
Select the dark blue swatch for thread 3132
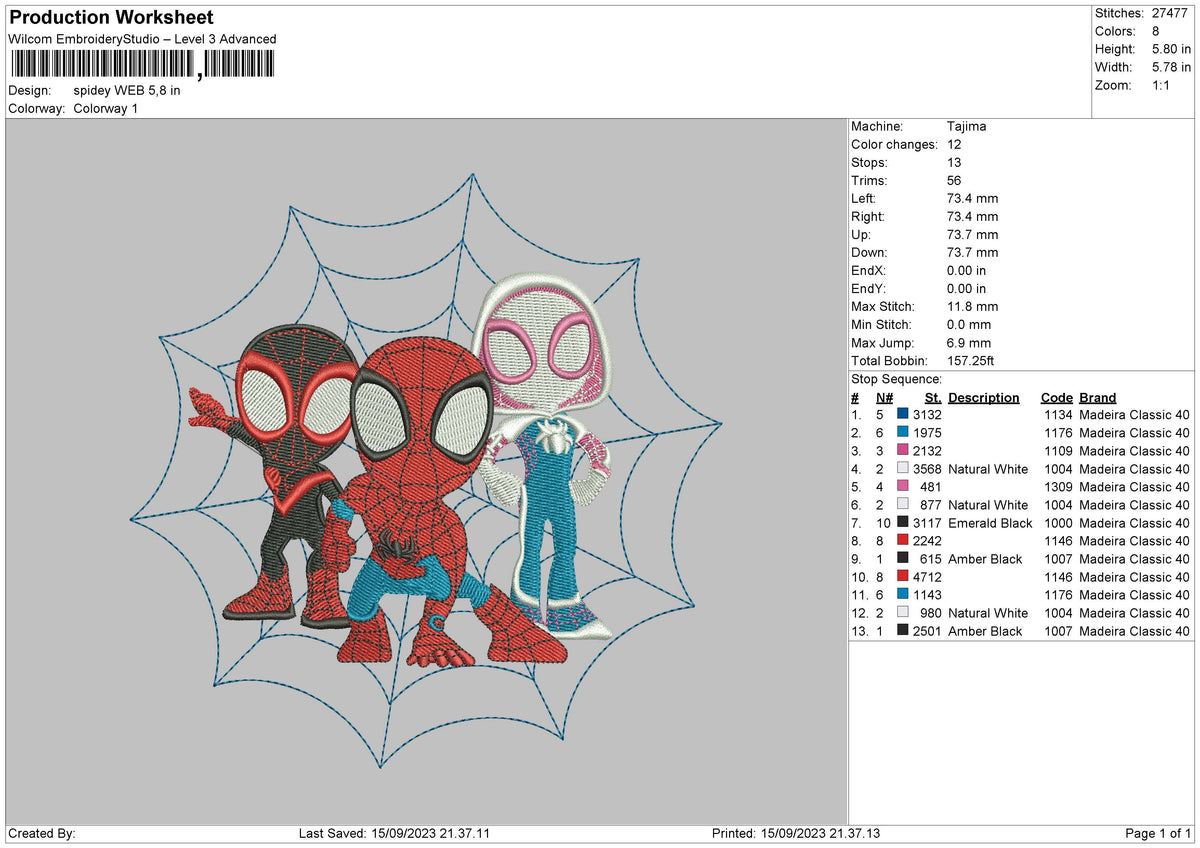[901, 414]
